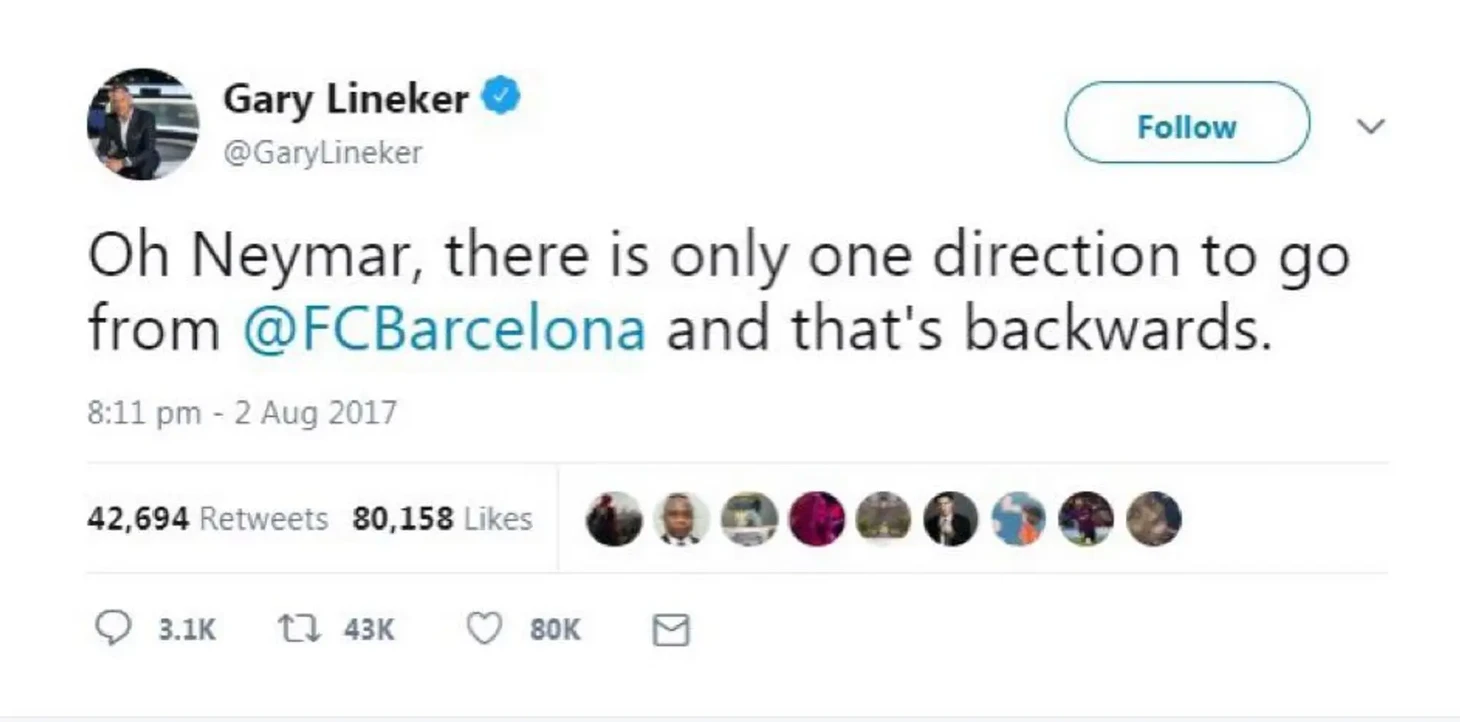The height and width of the screenshot is (722, 1460).
Task: View the 80,158 Likes list
Action: [442, 519]
